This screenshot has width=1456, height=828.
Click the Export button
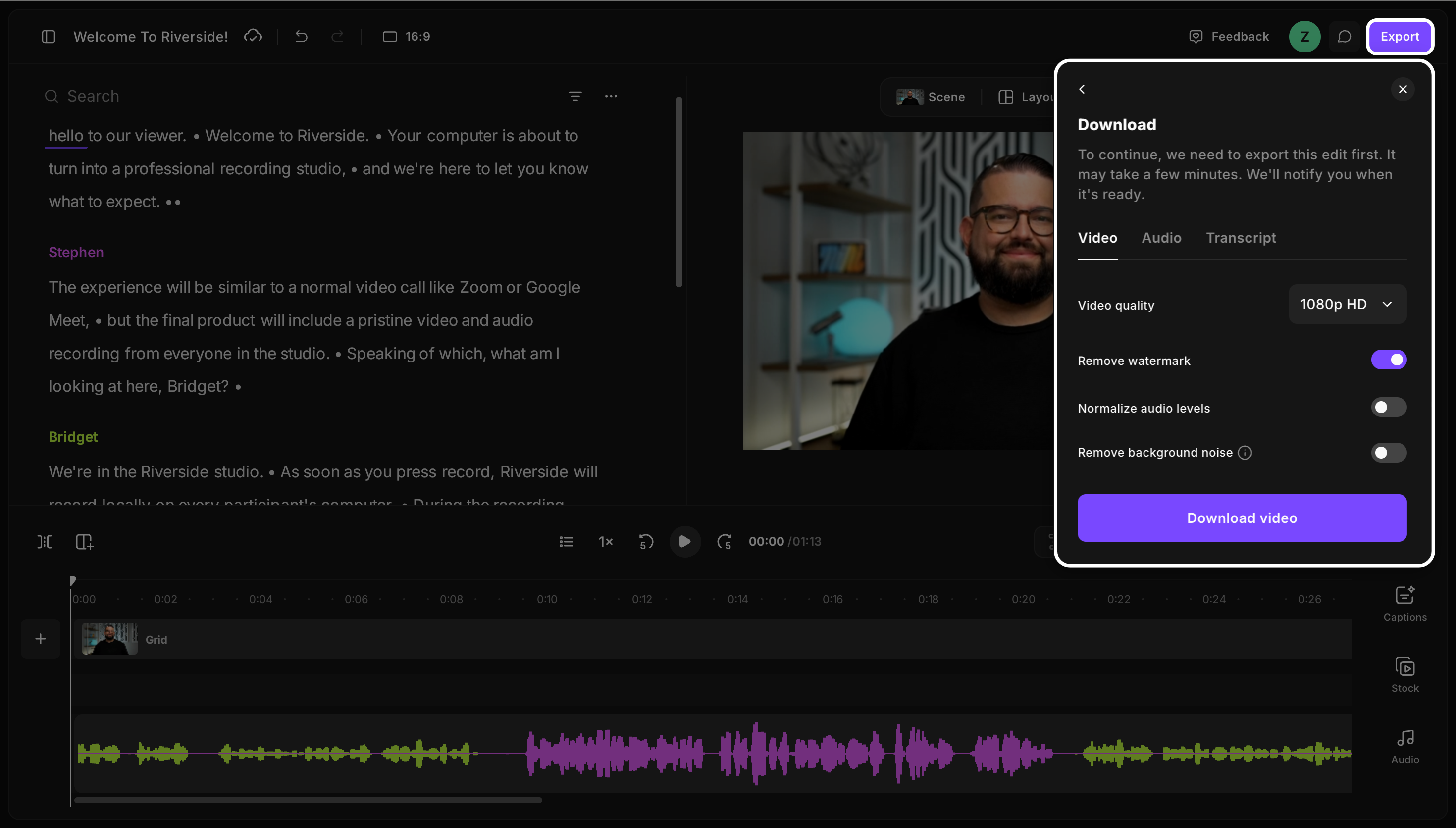1400,36
